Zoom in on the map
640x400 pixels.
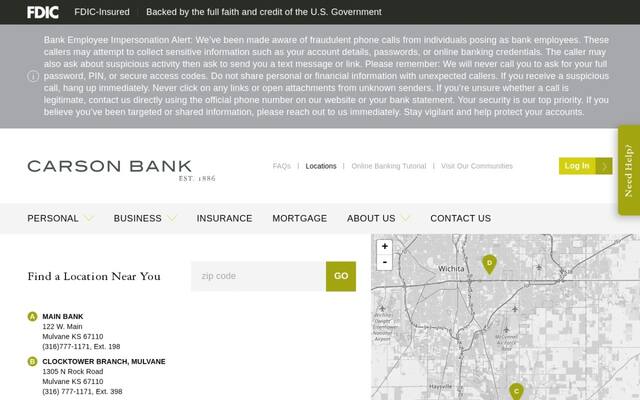pos(384,247)
